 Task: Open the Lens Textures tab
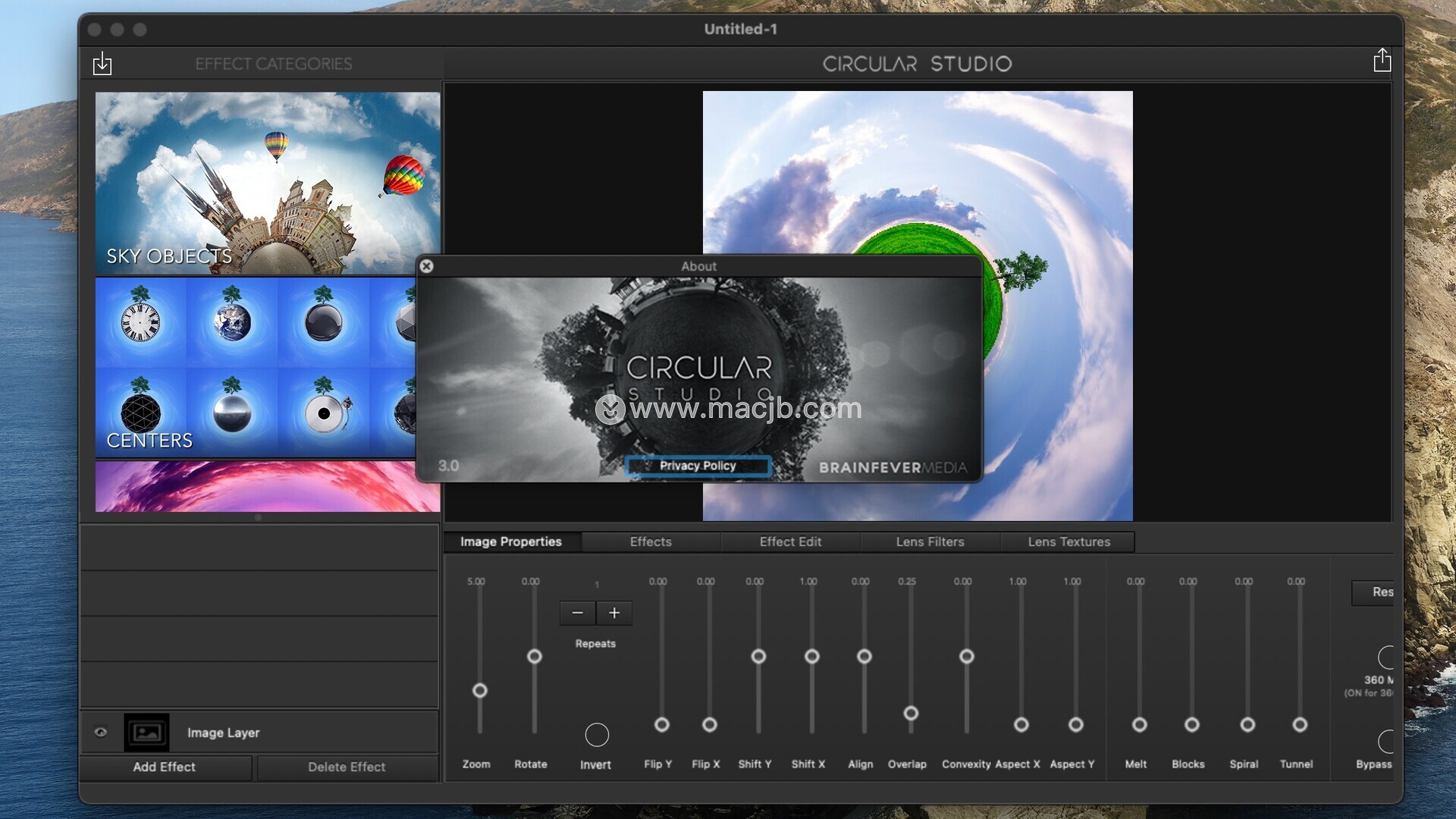1068,541
